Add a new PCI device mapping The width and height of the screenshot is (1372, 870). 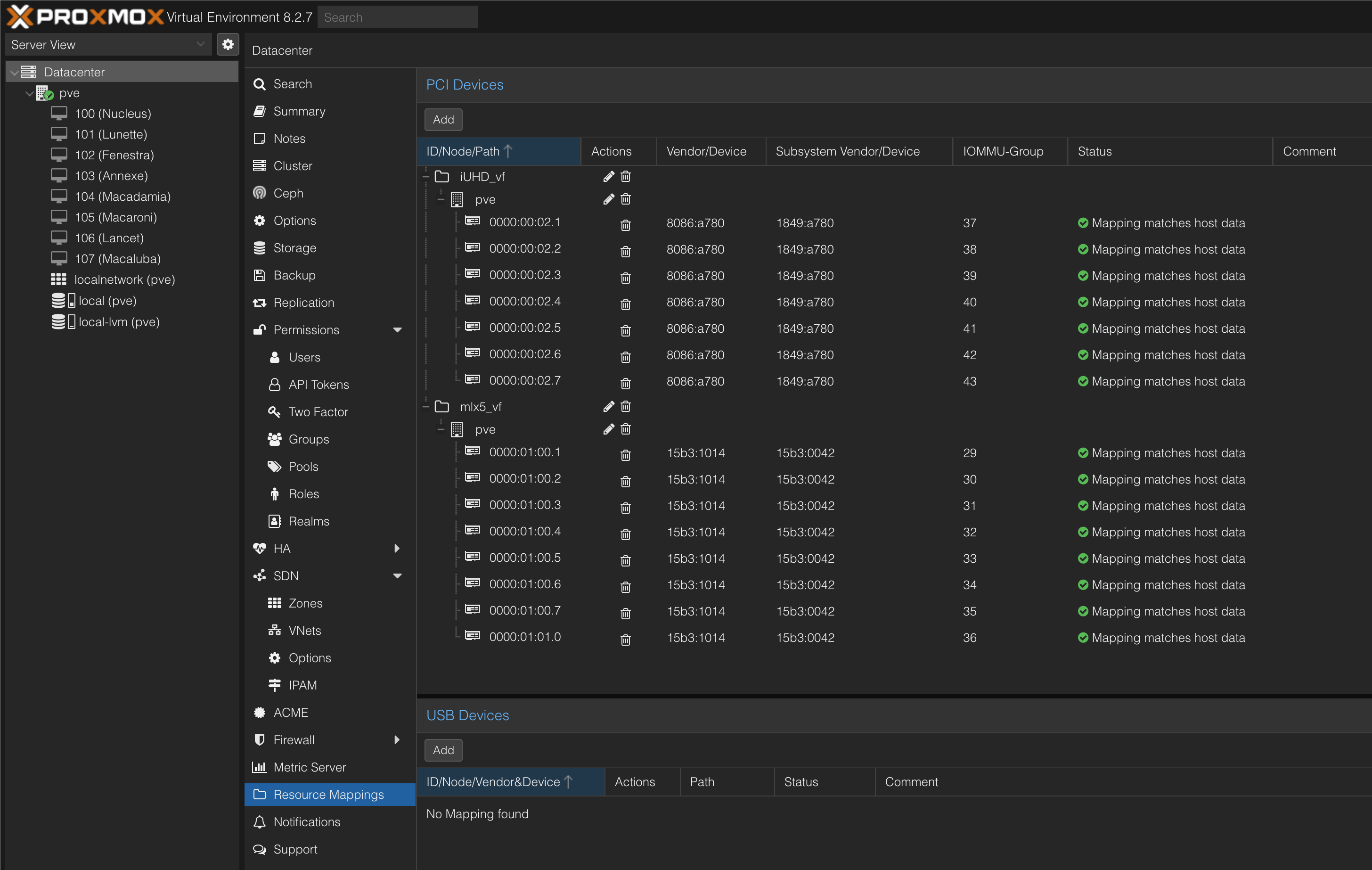(443, 119)
